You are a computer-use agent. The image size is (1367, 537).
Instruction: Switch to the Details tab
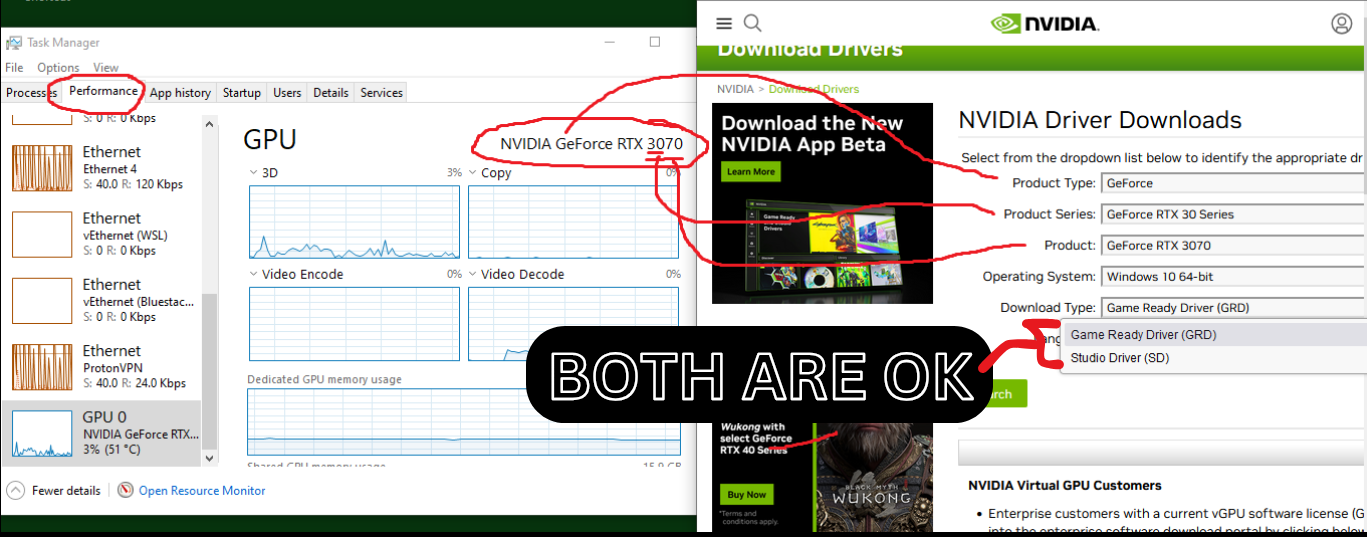tap(330, 93)
